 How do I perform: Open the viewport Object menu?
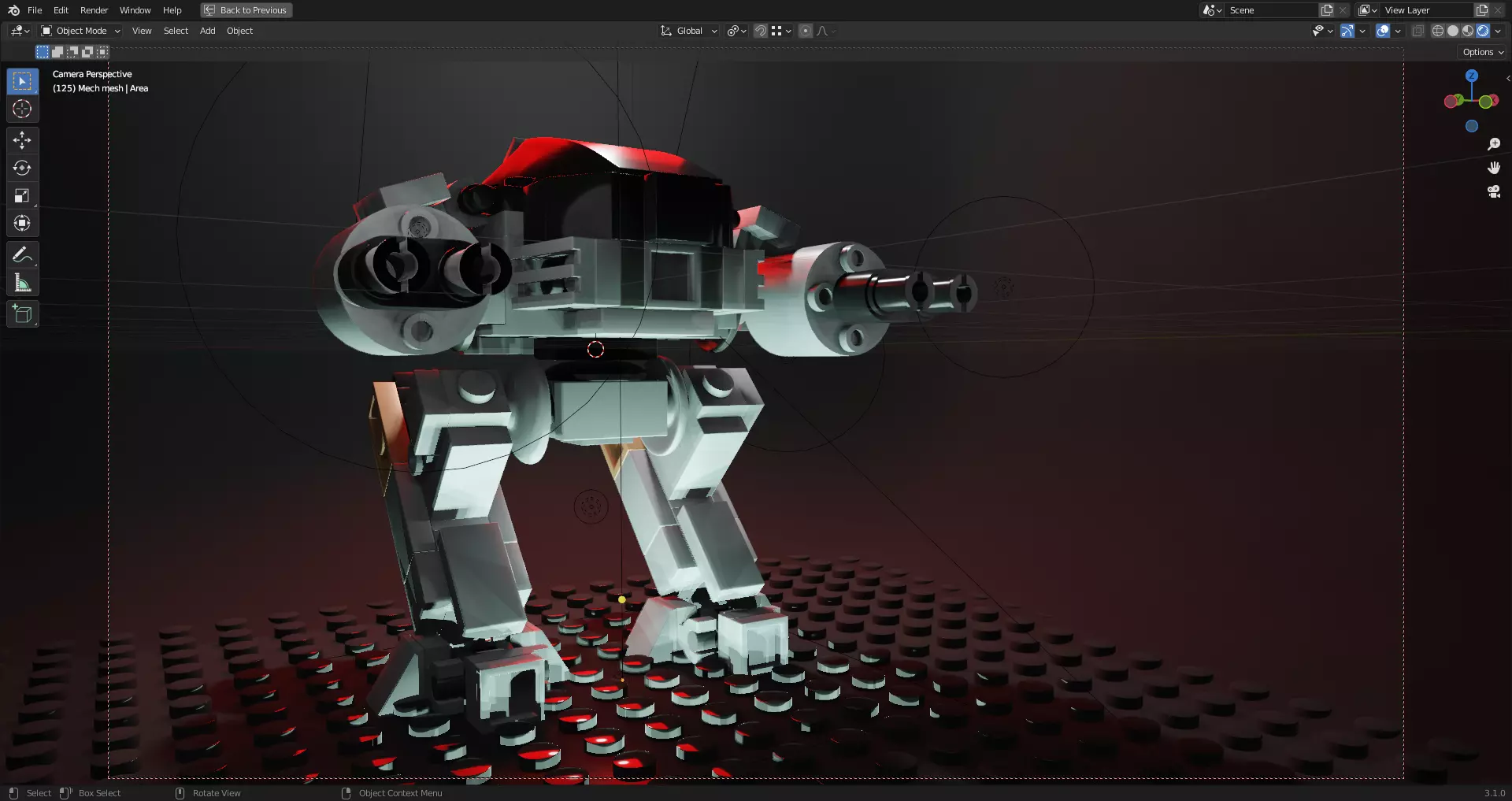[x=239, y=31]
